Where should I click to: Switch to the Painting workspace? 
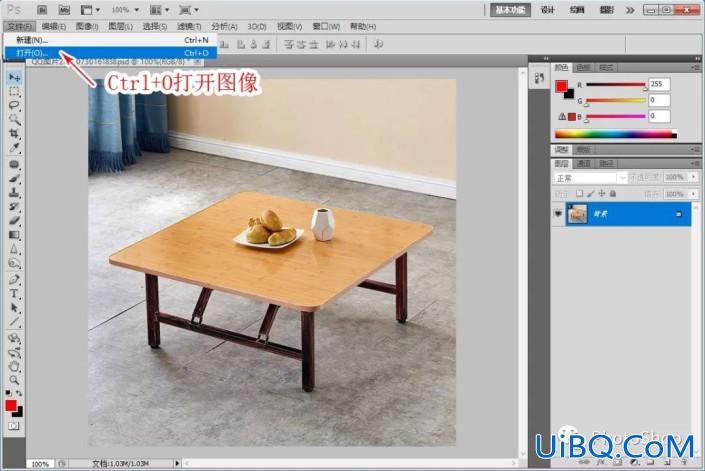coord(577,10)
